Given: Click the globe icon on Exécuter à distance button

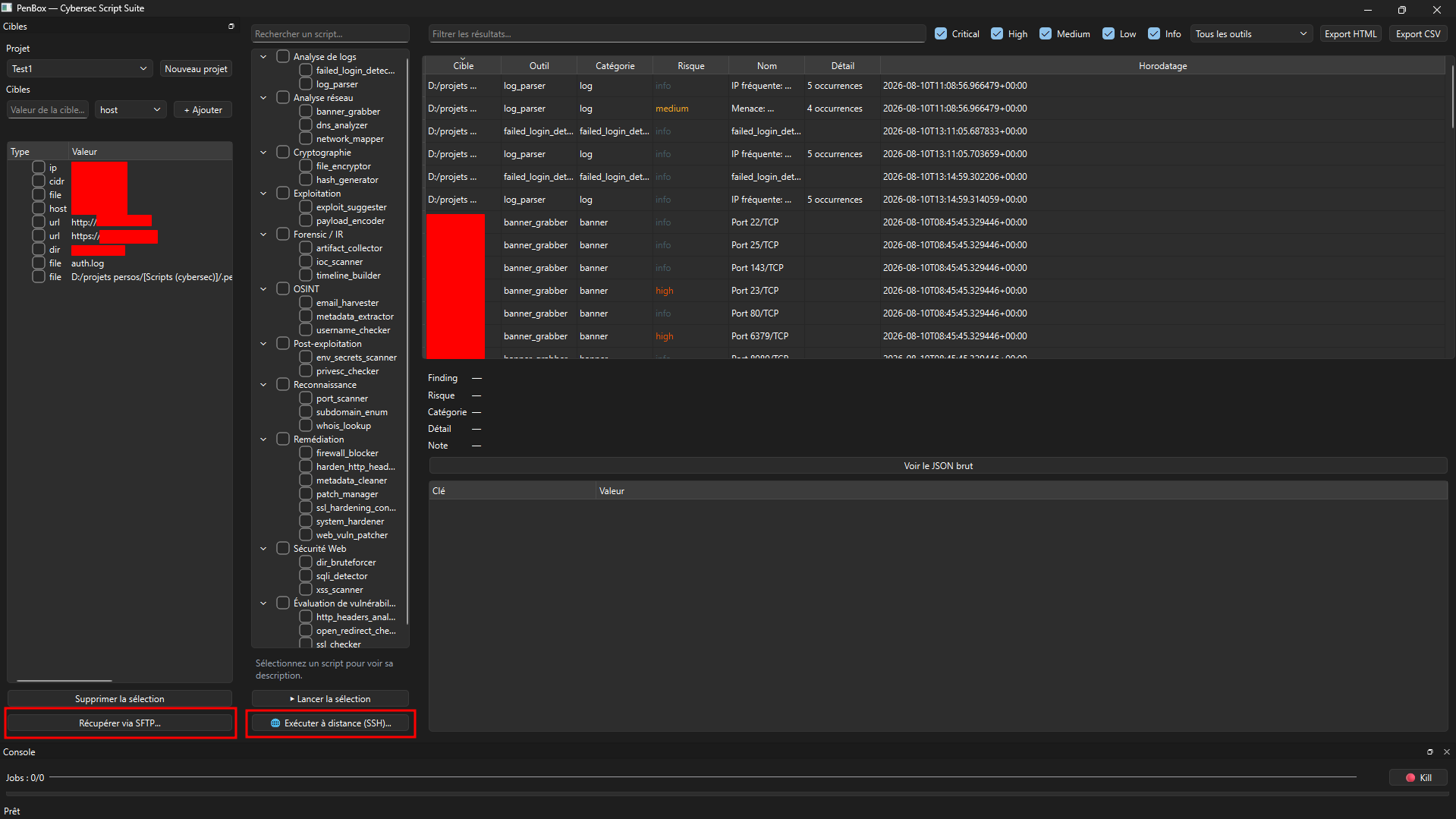Looking at the screenshot, I should tap(275, 723).
